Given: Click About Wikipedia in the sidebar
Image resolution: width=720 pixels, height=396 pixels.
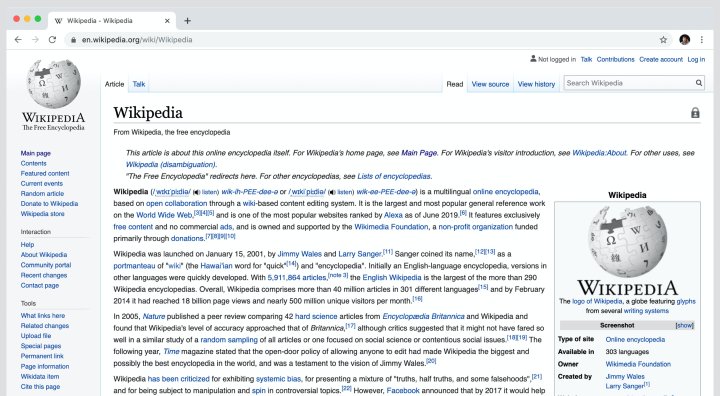Looking at the screenshot, I should [x=44, y=255].
